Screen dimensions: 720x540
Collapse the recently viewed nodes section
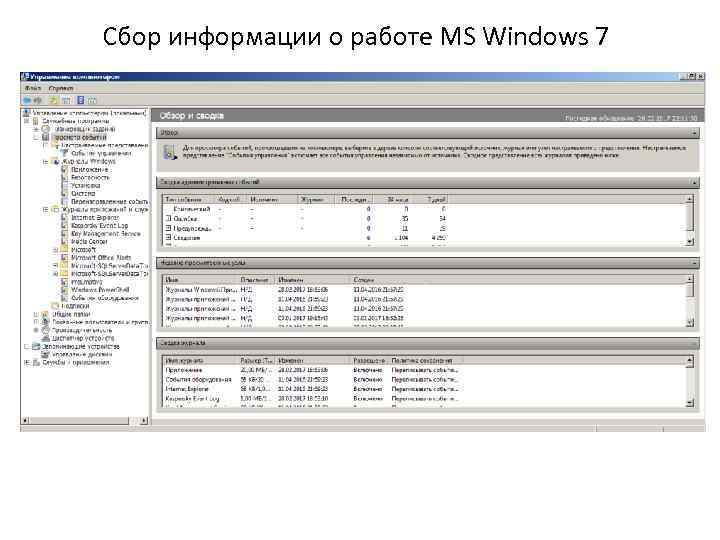click(694, 264)
